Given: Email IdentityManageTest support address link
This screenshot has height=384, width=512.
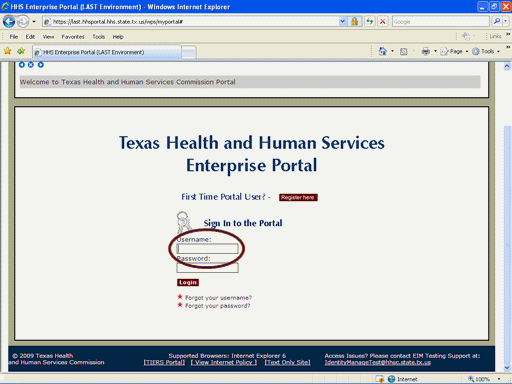Looking at the screenshot, I should point(378,362).
